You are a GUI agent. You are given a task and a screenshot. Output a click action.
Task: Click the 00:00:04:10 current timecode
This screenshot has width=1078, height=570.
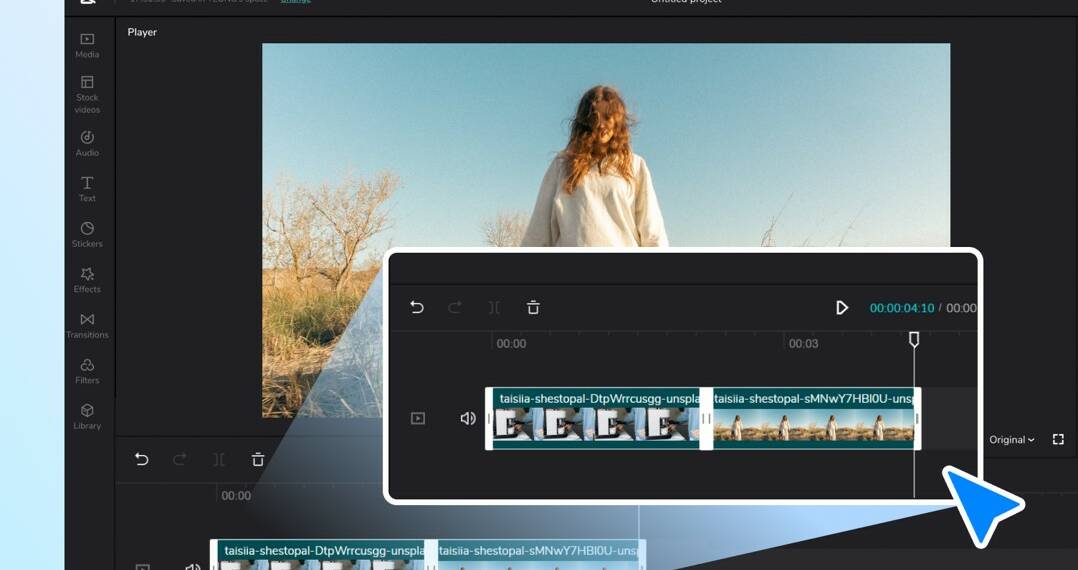(901, 308)
